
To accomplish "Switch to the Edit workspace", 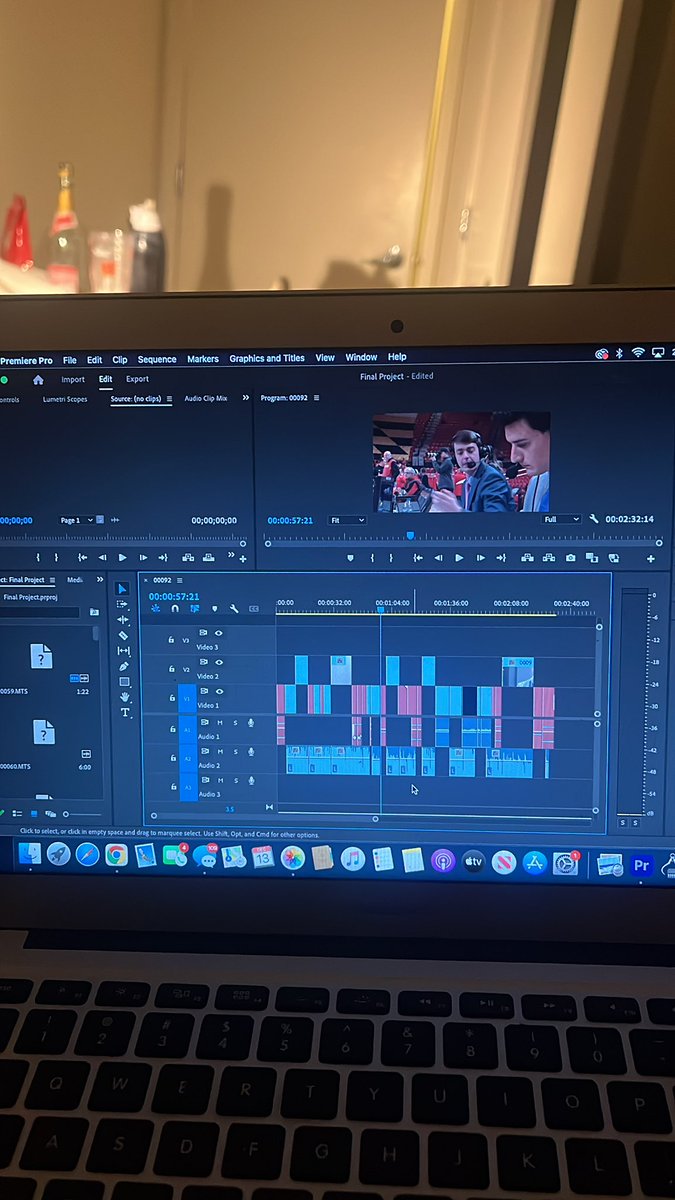I will click(x=106, y=380).
